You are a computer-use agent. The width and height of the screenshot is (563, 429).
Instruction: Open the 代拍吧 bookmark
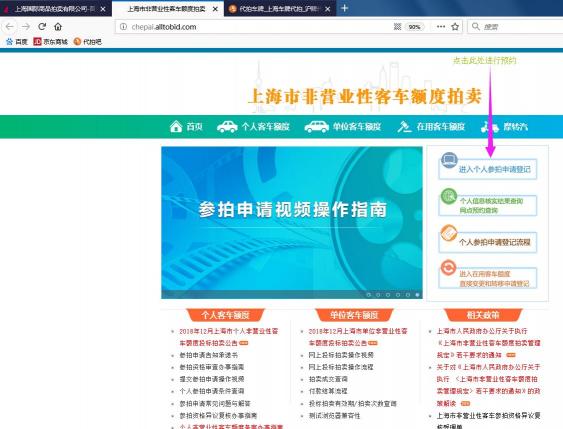88,42
